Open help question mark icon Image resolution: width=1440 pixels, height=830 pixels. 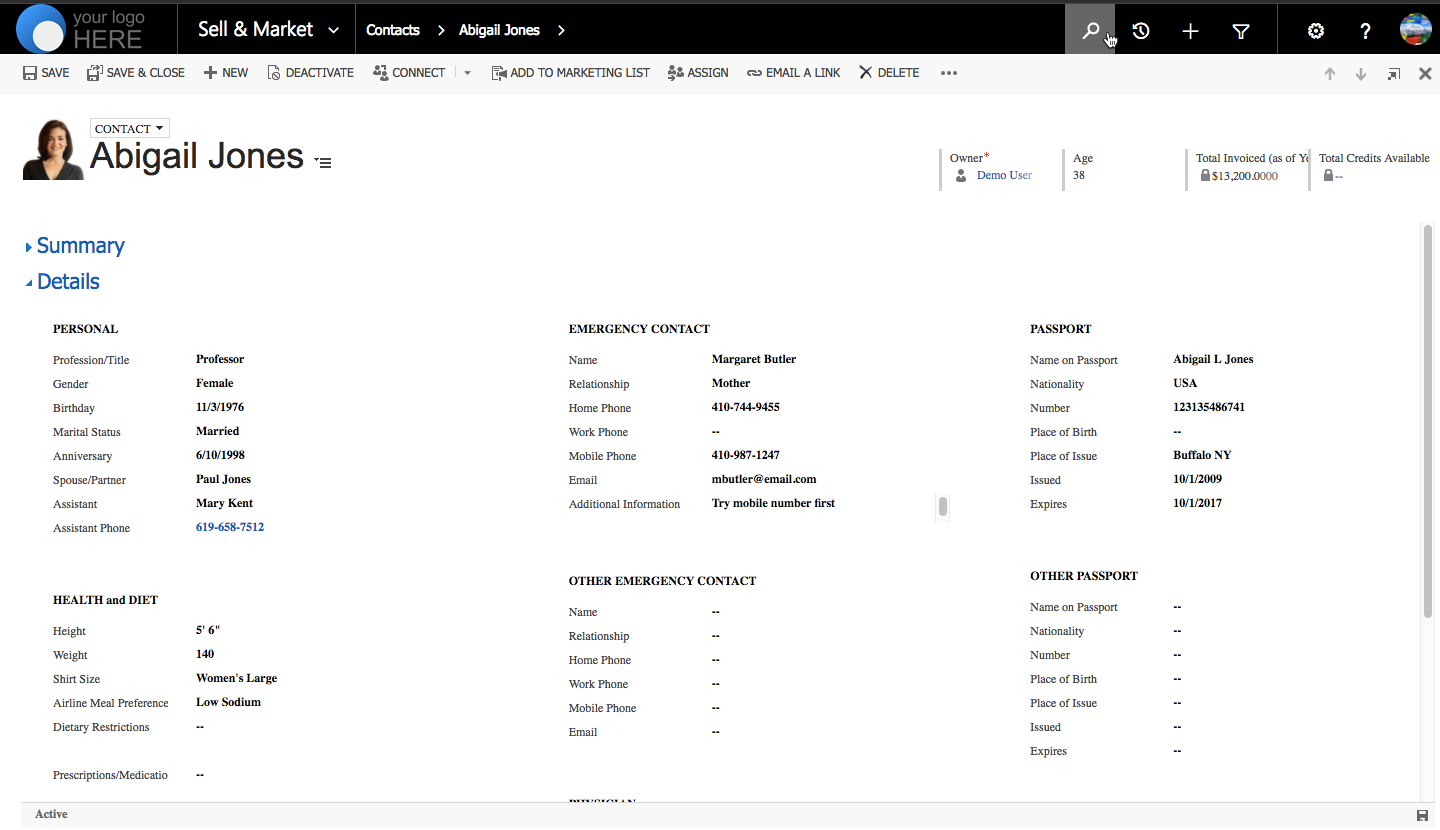[x=1365, y=31]
